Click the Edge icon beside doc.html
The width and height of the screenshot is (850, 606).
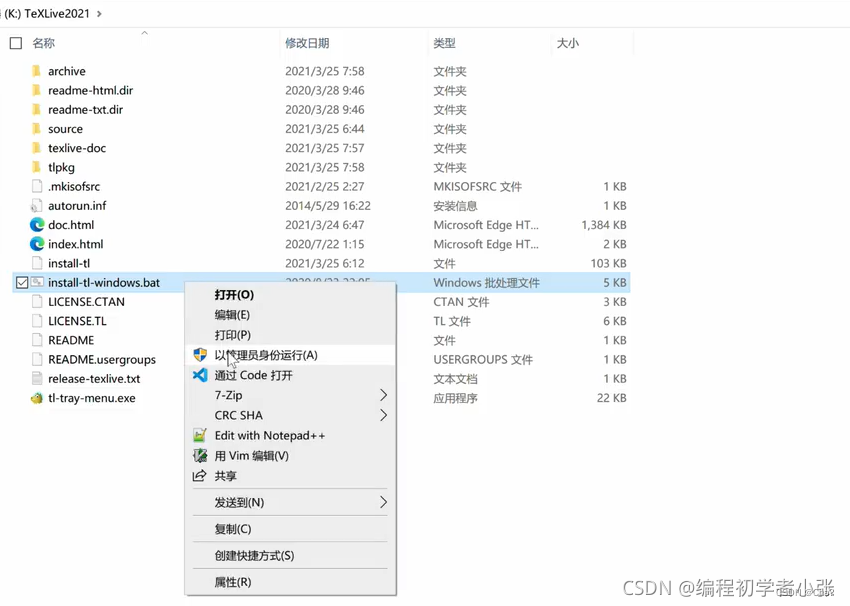(37, 225)
